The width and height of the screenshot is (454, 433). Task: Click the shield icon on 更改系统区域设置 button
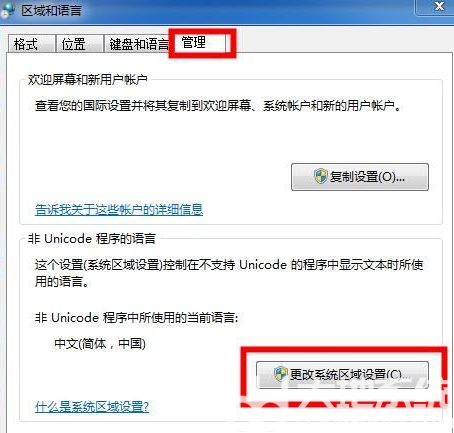pos(281,374)
